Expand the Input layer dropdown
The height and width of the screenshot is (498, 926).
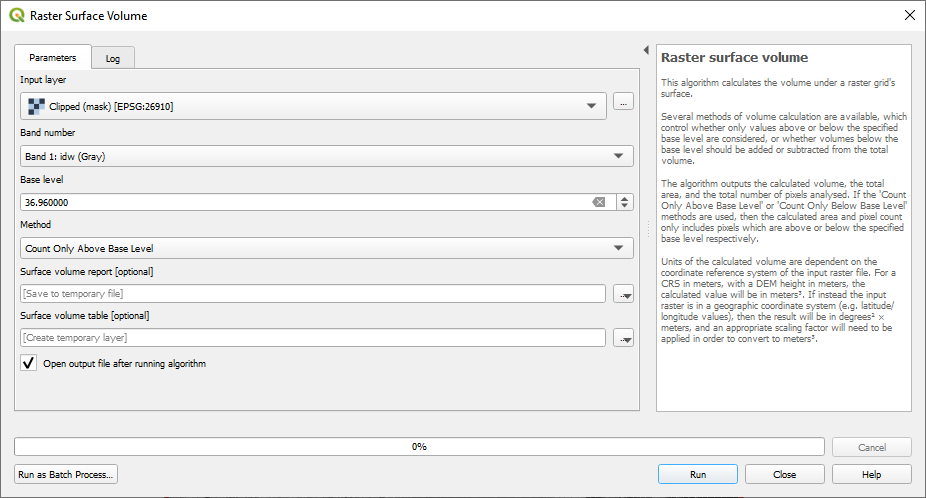click(x=591, y=106)
